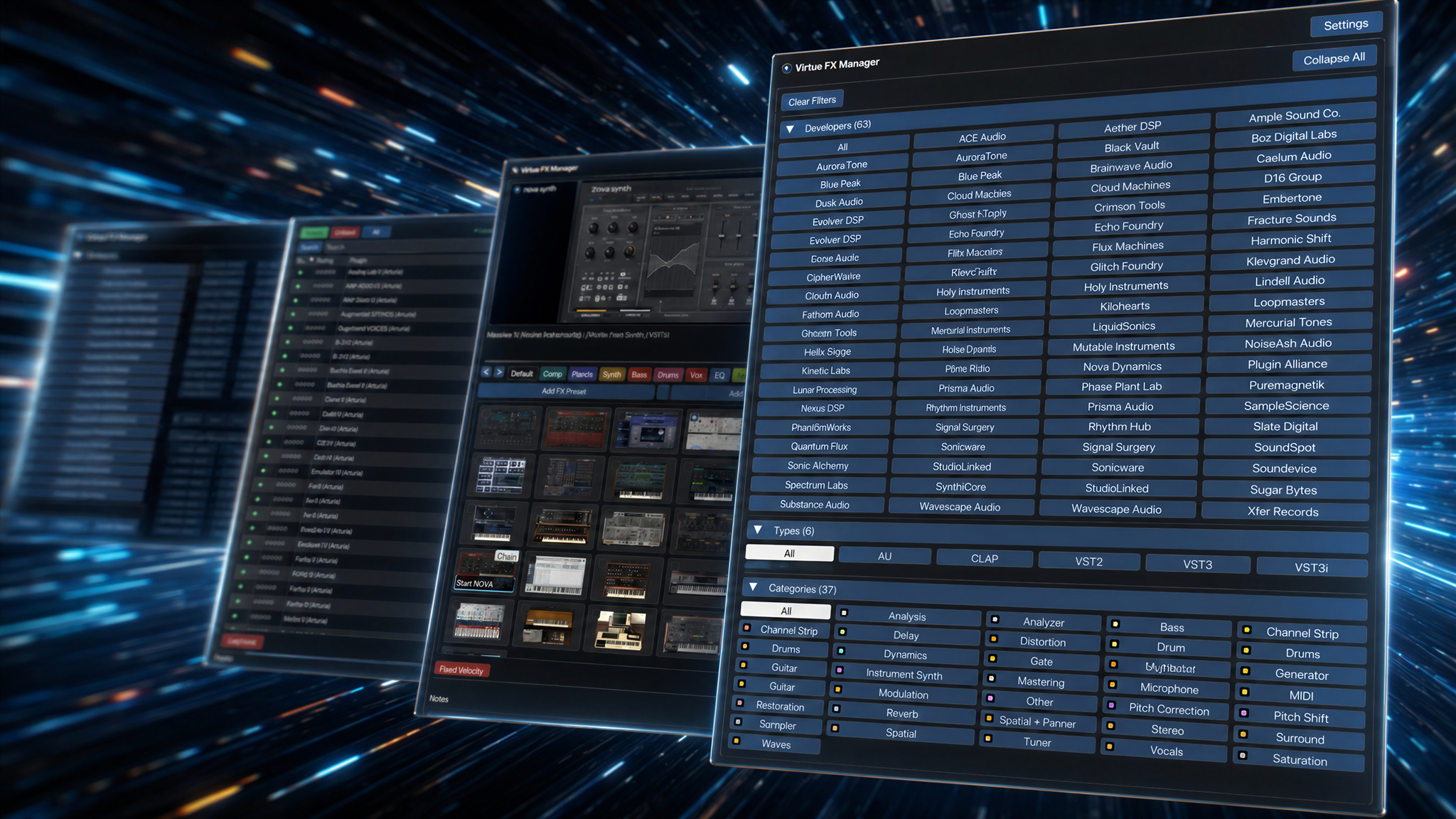Viewport: 1456px width, 819px height.
Task: Select the beige vintage computer thumbnail
Action: coord(619,629)
